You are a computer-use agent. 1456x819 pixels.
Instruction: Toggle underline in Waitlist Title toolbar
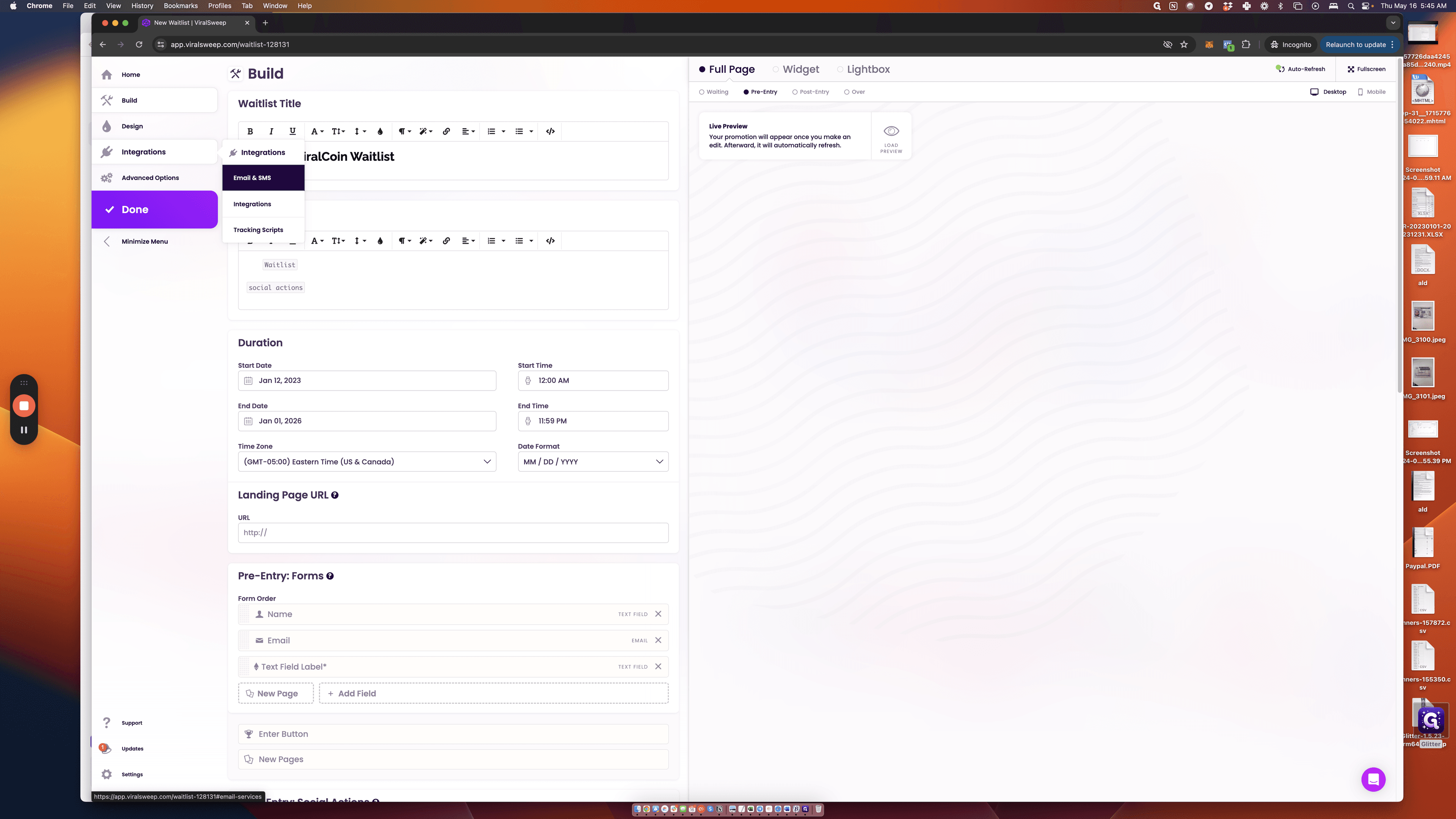coord(292,131)
